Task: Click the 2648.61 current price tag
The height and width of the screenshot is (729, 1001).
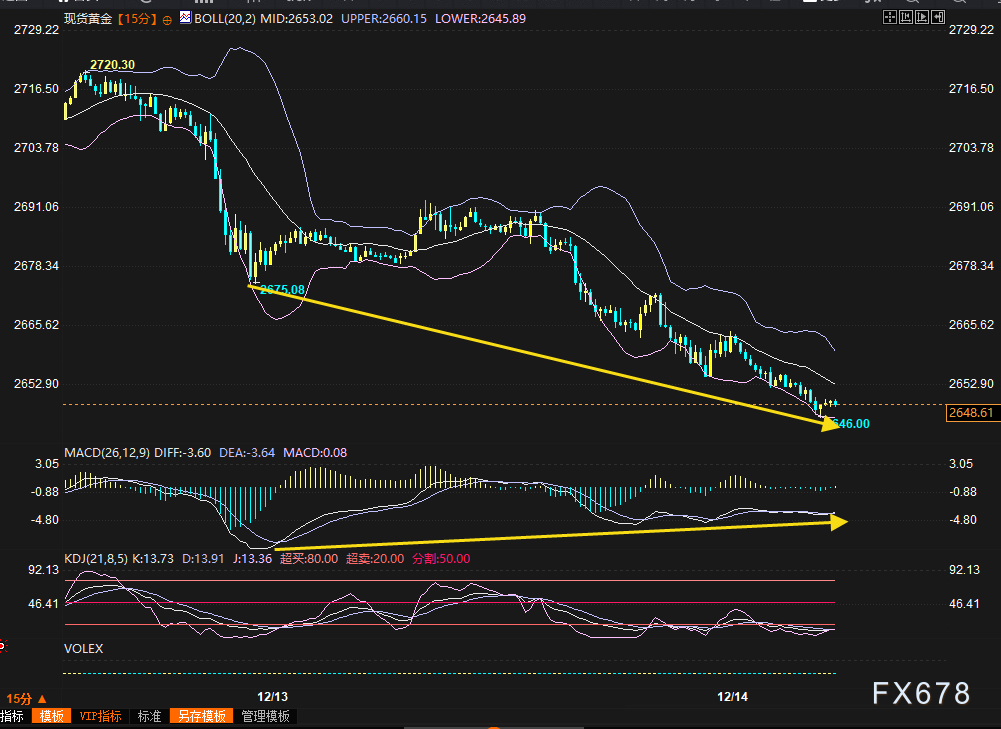Action: [970, 413]
